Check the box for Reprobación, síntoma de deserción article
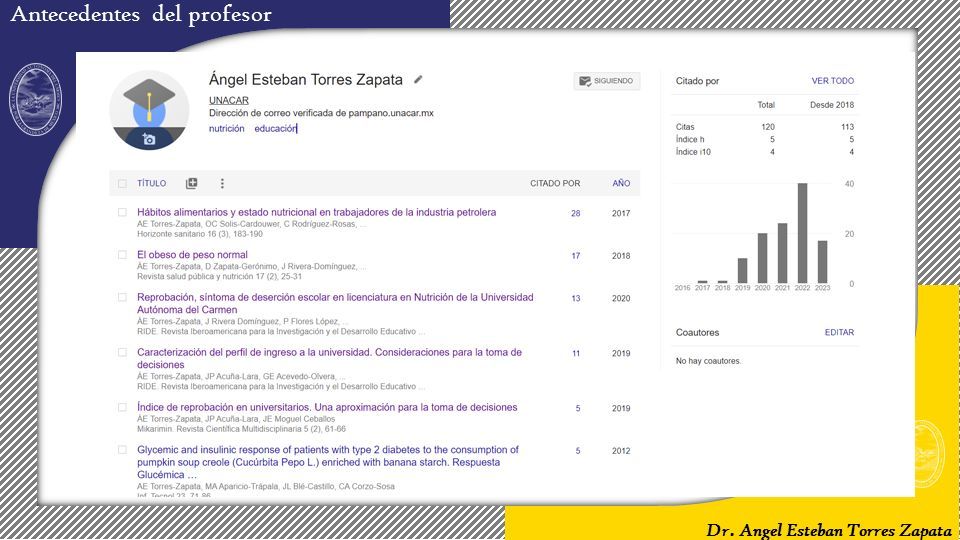 click(122, 298)
